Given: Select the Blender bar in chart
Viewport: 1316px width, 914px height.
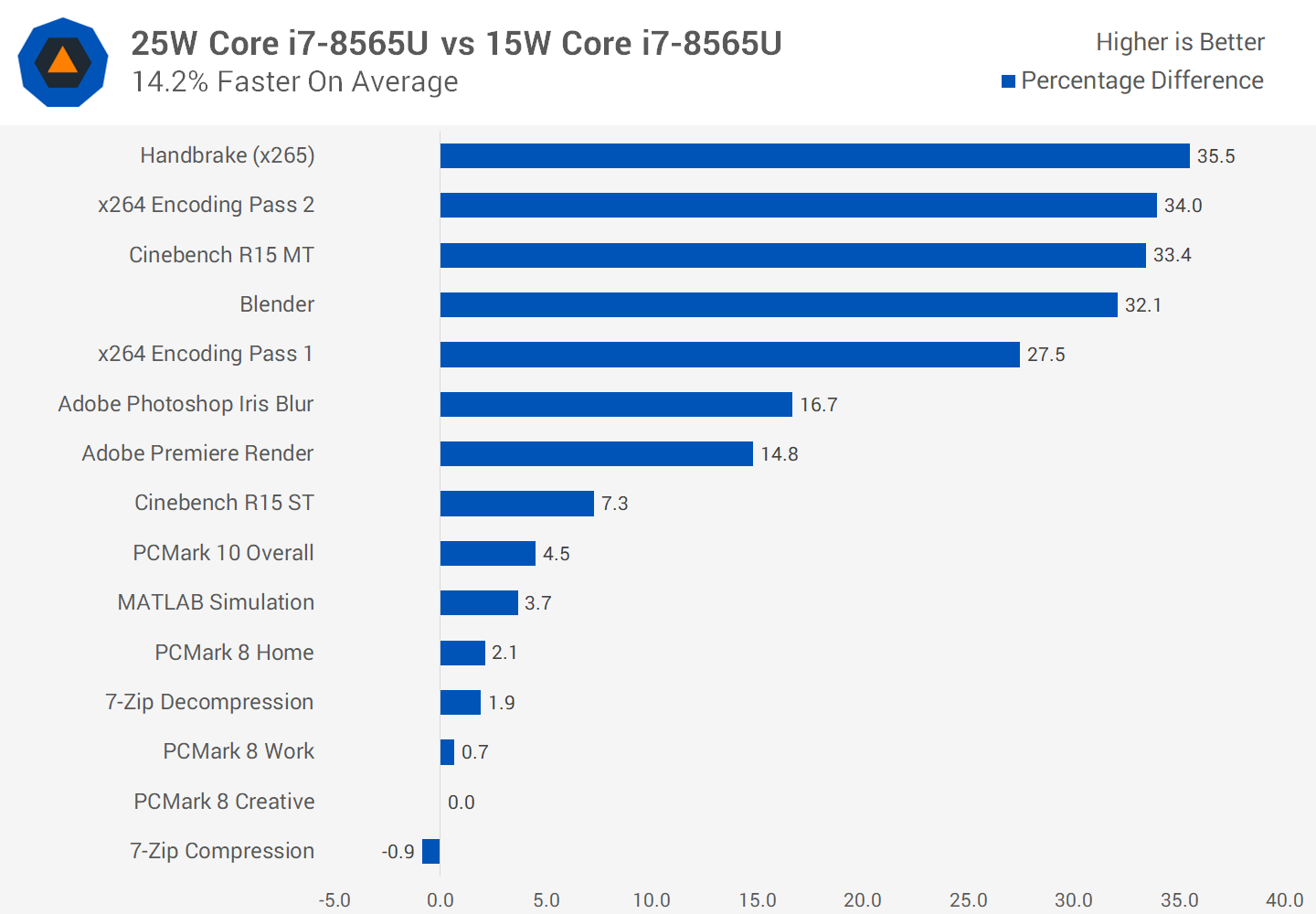Looking at the screenshot, I should point(779,305).
